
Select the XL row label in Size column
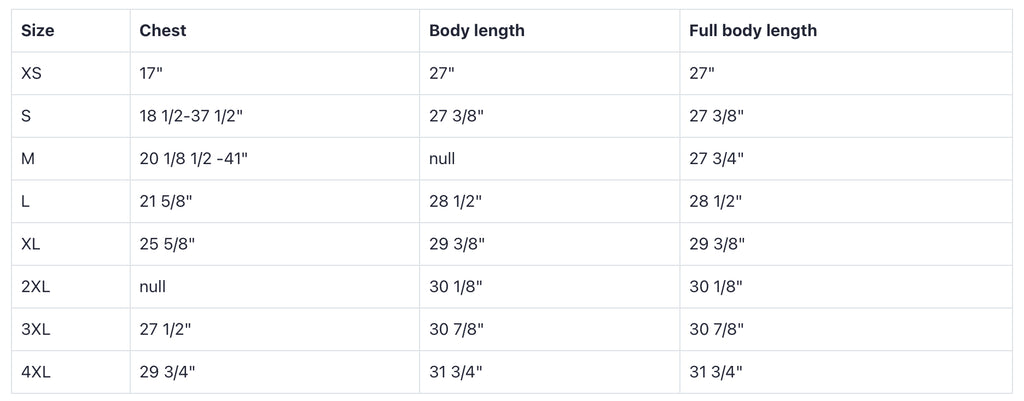pyautogui.click(x=30, y=244)
